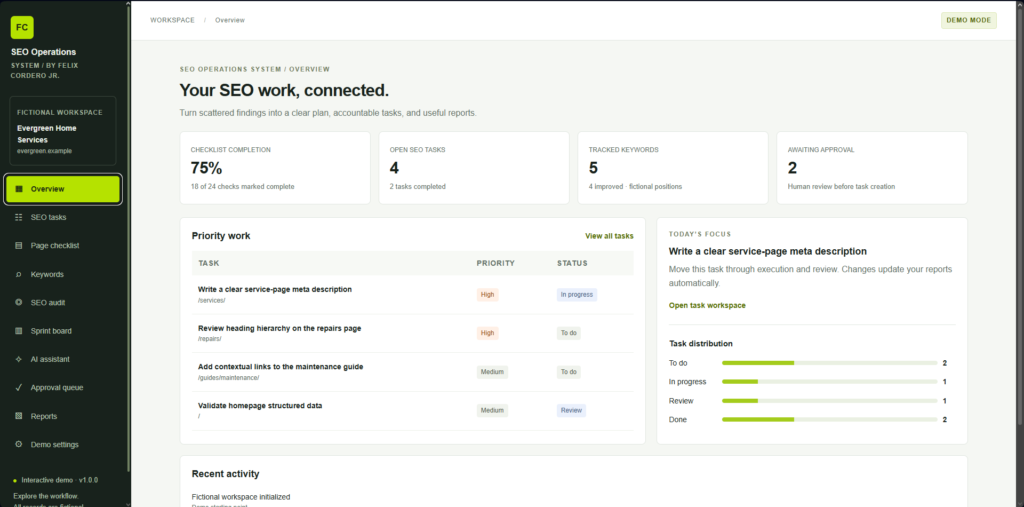The width and height of the screenshot is (1024, 507).
Task: Open 'Add contextual links to the maintenance guide'
Action: pyautogui.click(x=413, y=372)
